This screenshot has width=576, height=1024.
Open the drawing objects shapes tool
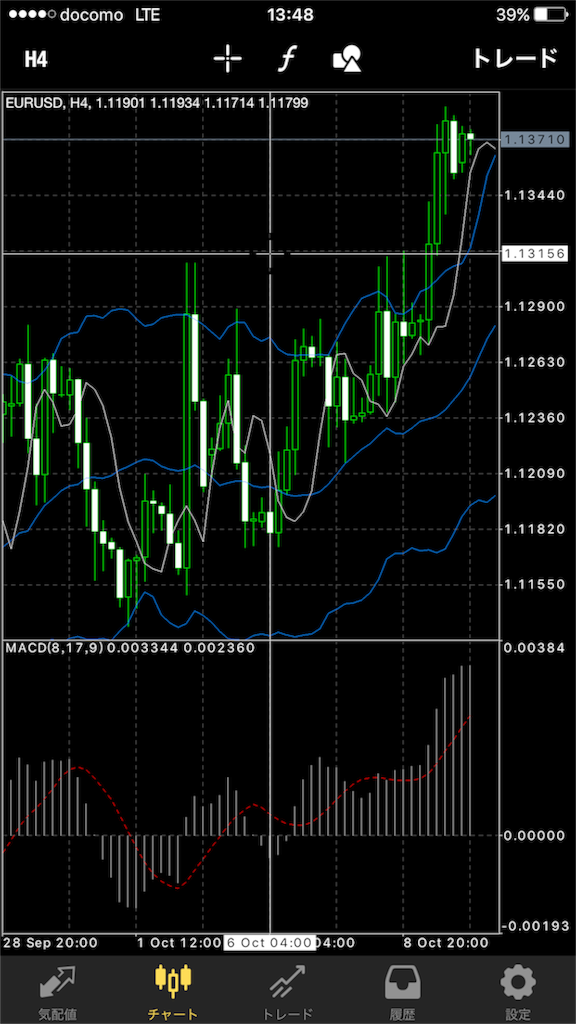pos(347,59)
